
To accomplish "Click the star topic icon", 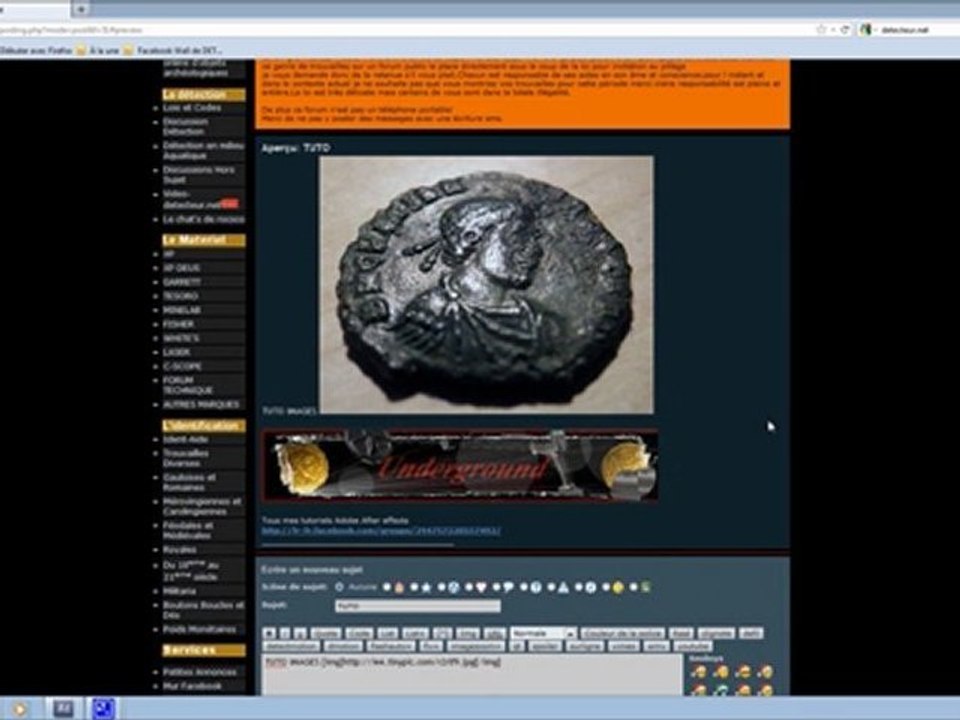I will (426, 588).
